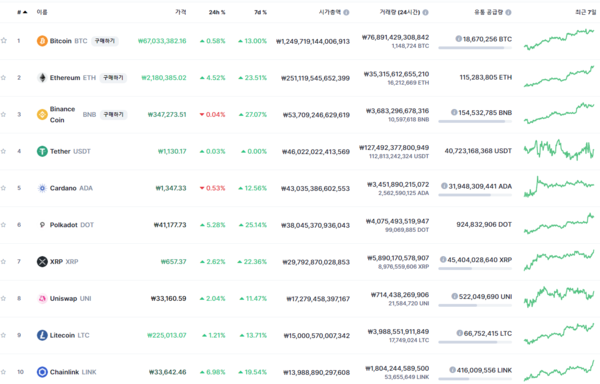Sort by 24h % column header

point(217,12)
